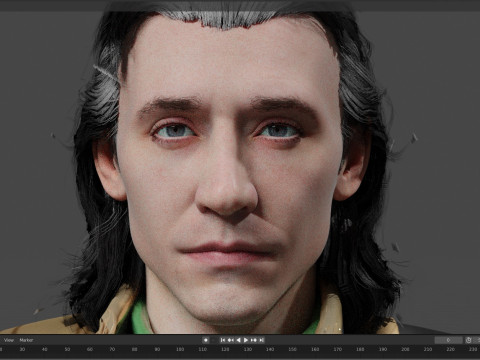480x360 pixels.
Task: Play the animation forward
Action: (246, 340)
